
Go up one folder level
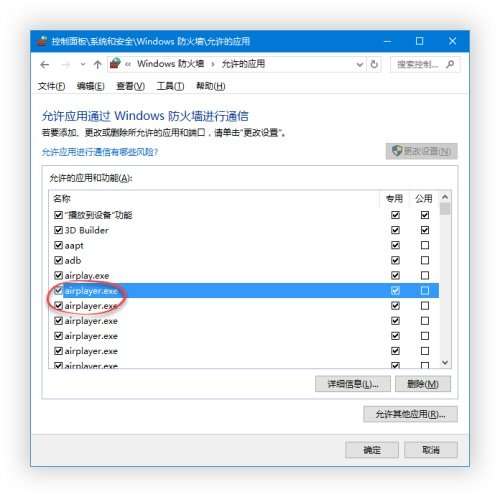(x=97, y=65)
